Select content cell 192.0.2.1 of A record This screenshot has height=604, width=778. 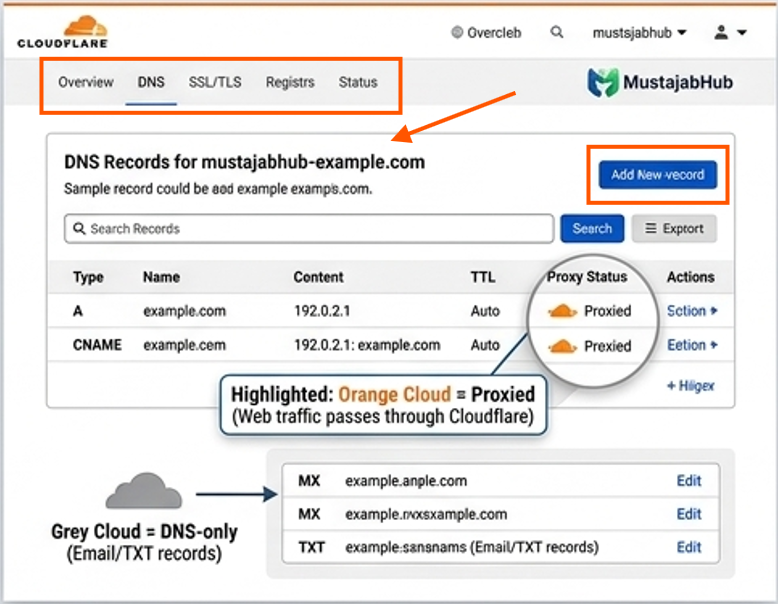tap(322, 311)
